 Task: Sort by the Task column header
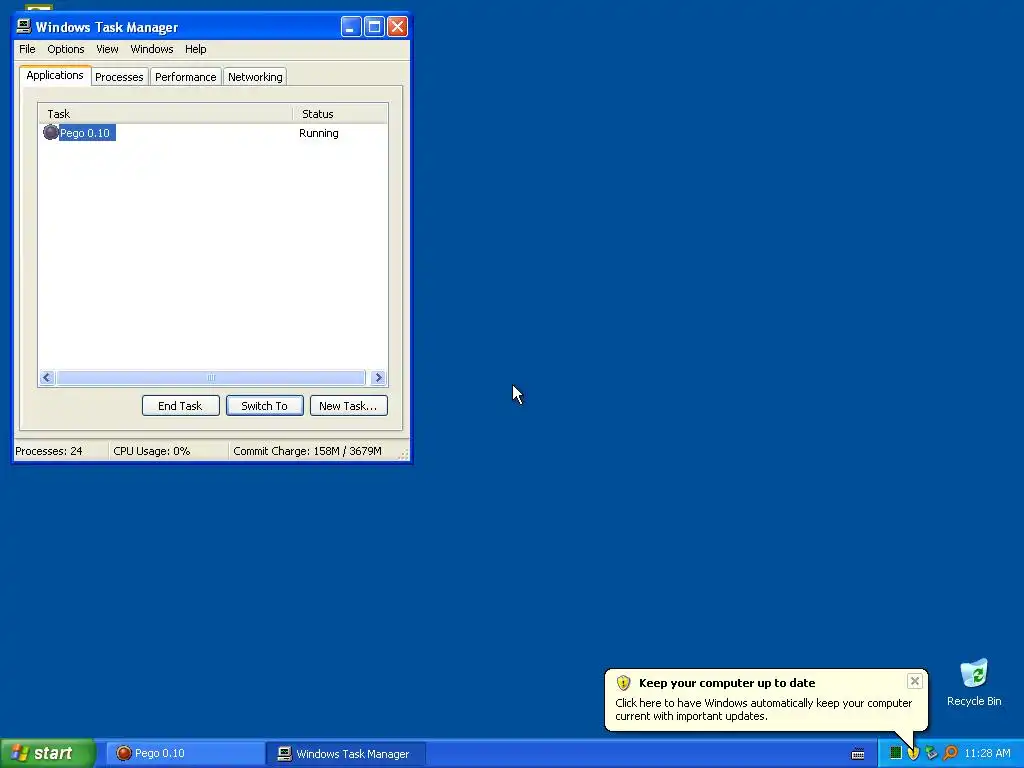pos(165,114)
